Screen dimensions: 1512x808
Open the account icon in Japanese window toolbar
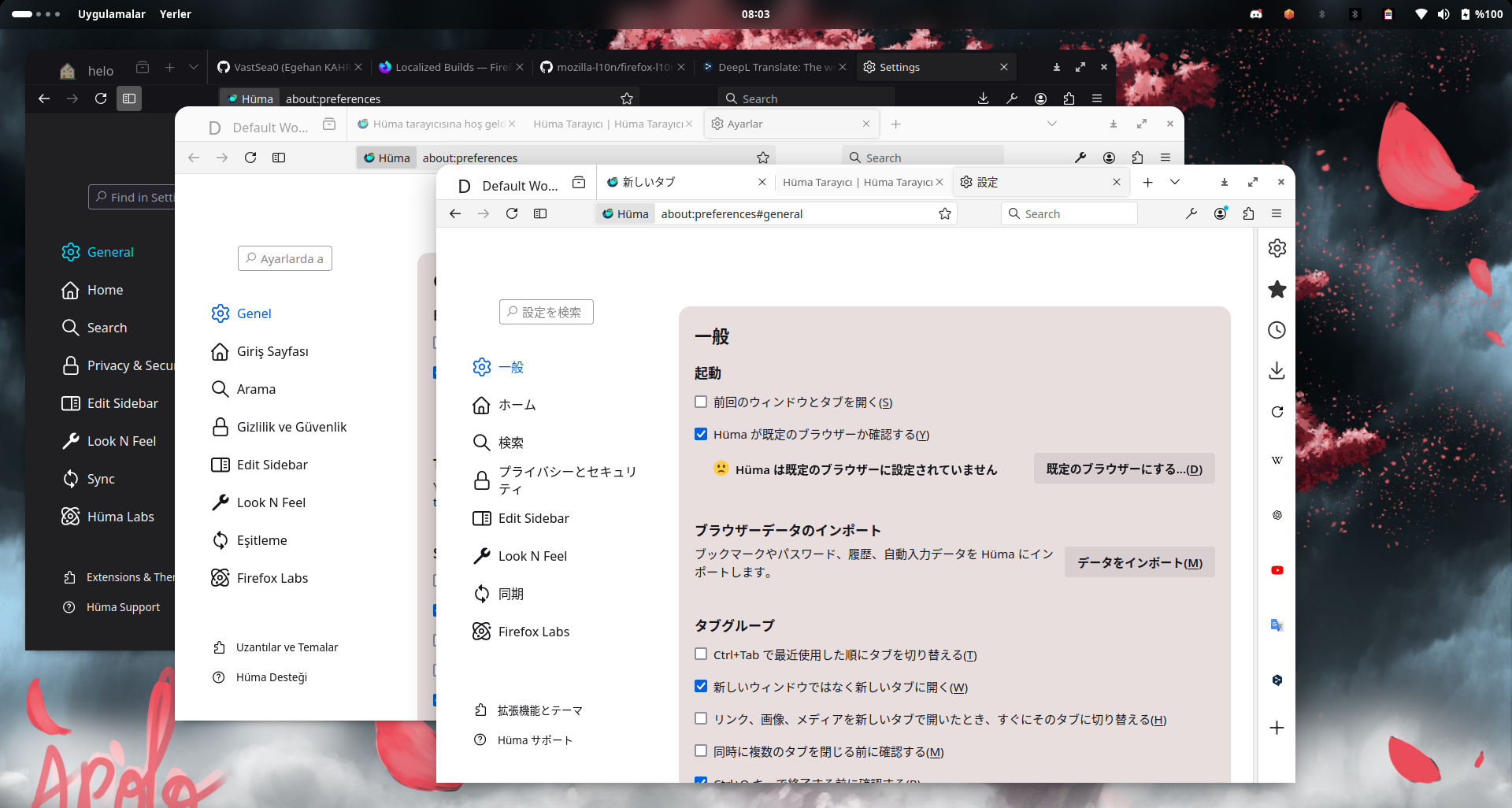[x=1220, y=213]
